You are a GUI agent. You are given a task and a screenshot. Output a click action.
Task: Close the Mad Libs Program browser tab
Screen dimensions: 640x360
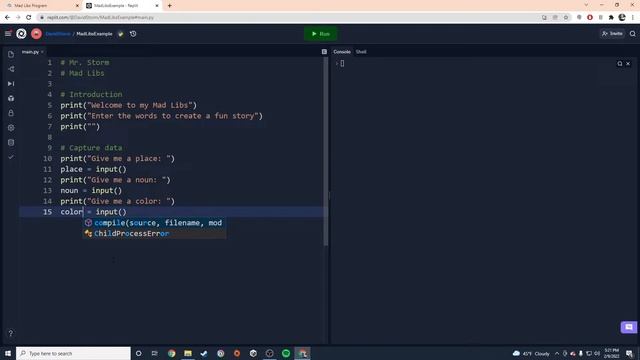coord(78,6)
